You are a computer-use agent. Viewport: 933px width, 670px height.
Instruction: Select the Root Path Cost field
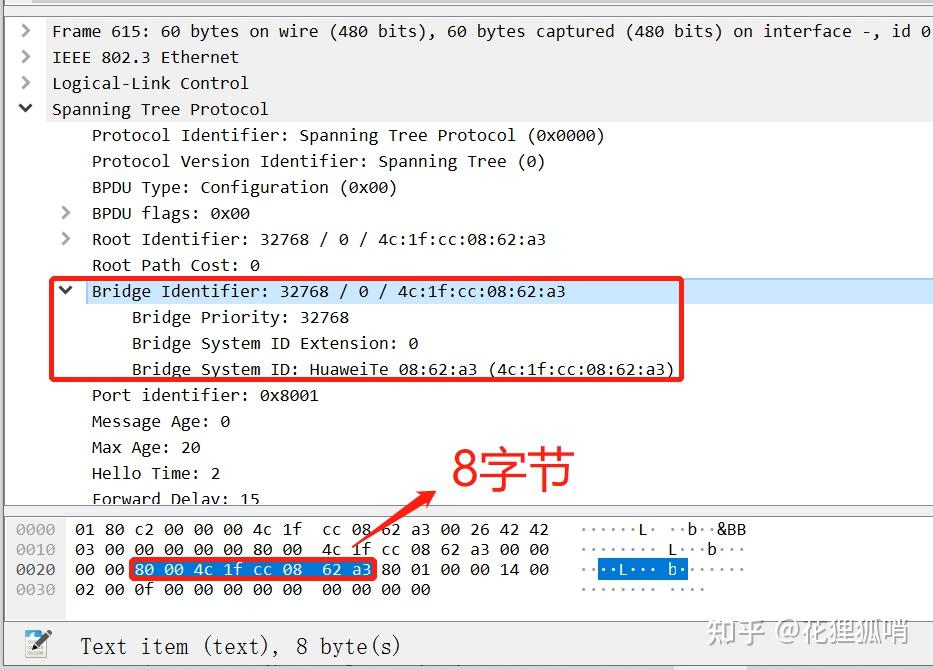click(x=176, y=265)
